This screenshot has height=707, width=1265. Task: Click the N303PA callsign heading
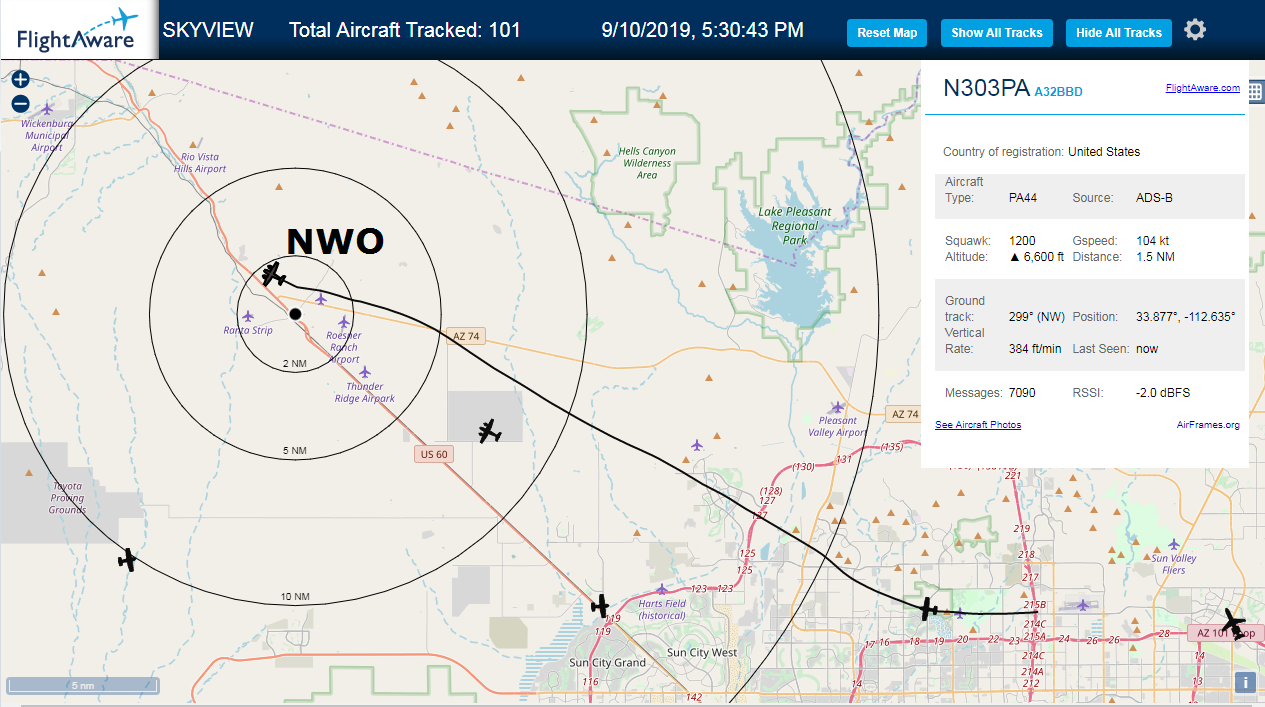coord(986,88)
